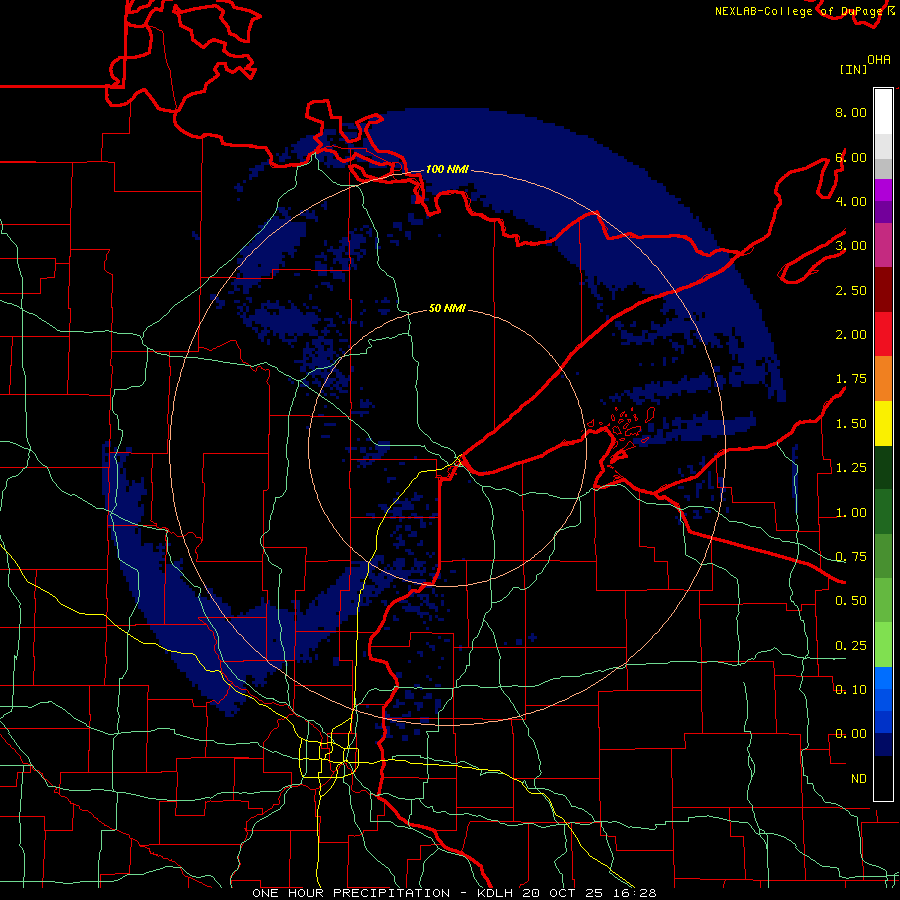Click the 2.00 legend value
Image resolution: width=900 pixels, height=900 pixels.
pyautogui.click(x=851, y=335)
